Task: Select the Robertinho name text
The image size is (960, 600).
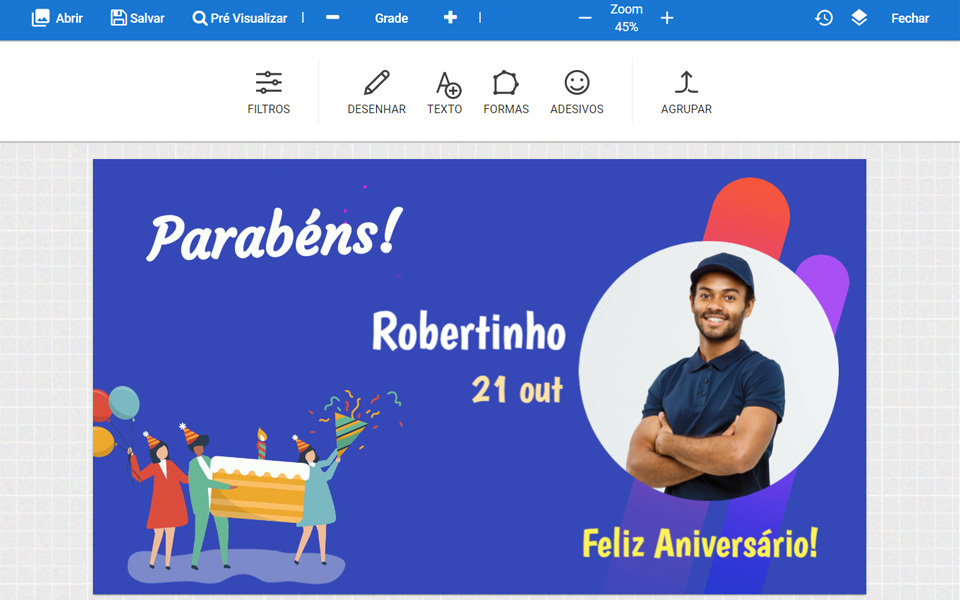Action: (469, 331)
